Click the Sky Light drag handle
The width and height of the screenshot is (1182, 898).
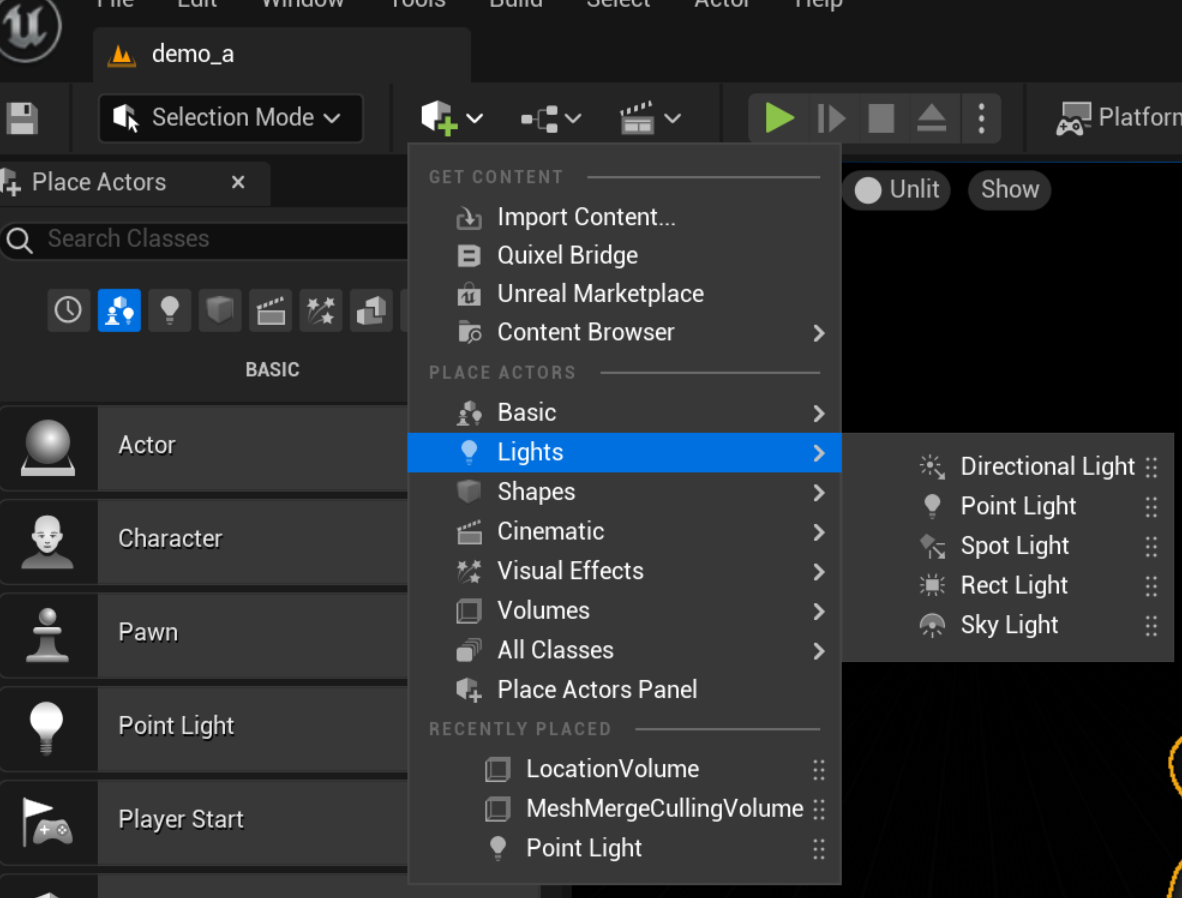[x=1151, y=626]
